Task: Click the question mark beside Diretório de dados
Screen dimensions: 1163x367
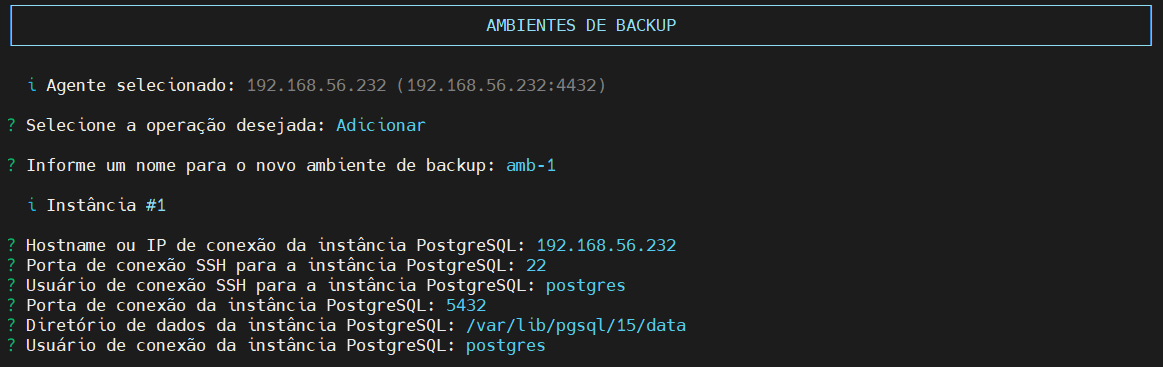Action: (12, 326)
